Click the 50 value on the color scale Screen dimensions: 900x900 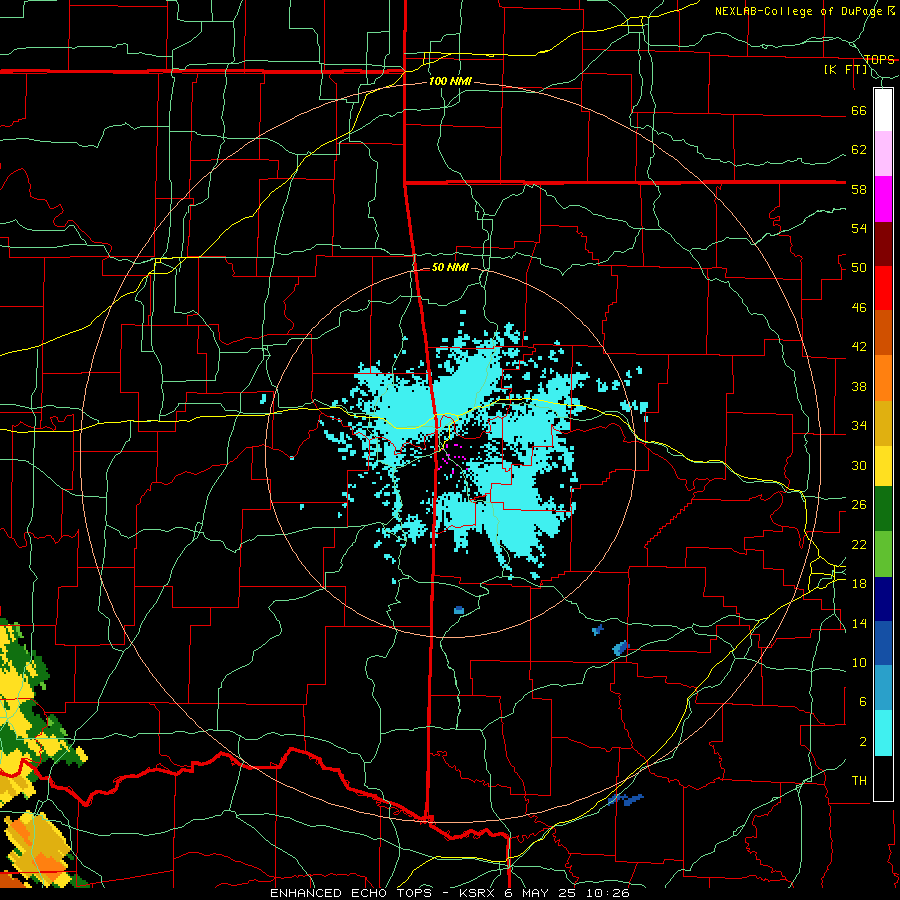point(859,268)
